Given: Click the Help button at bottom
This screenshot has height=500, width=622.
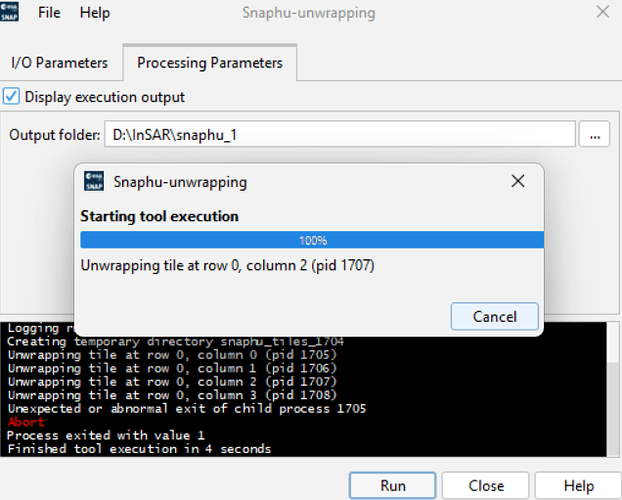Looking at the screenshot, I should [578, 486].
